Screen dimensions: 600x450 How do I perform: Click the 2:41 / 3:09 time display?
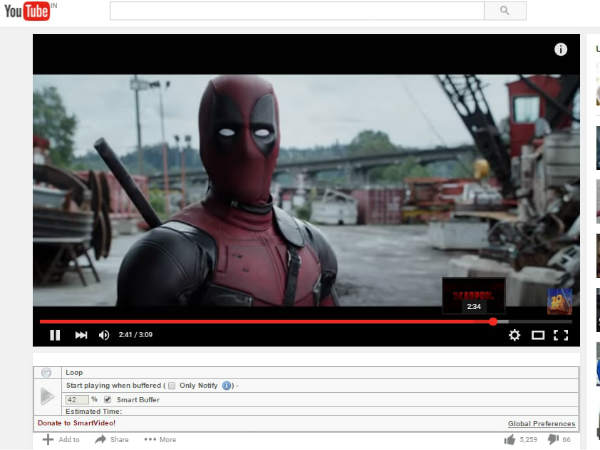(135, 334)
